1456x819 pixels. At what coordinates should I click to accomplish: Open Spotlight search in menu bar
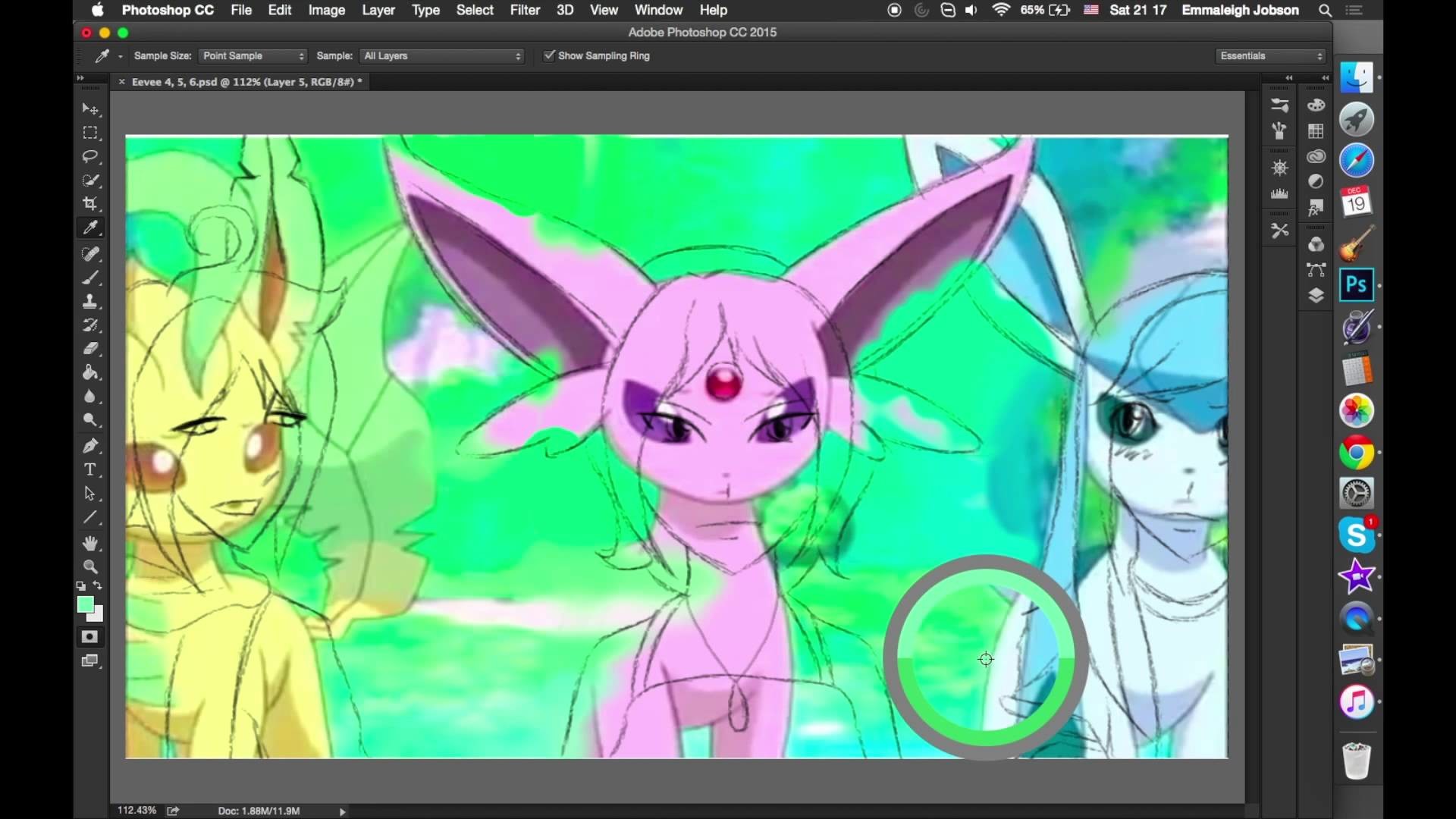point(1325,10)
